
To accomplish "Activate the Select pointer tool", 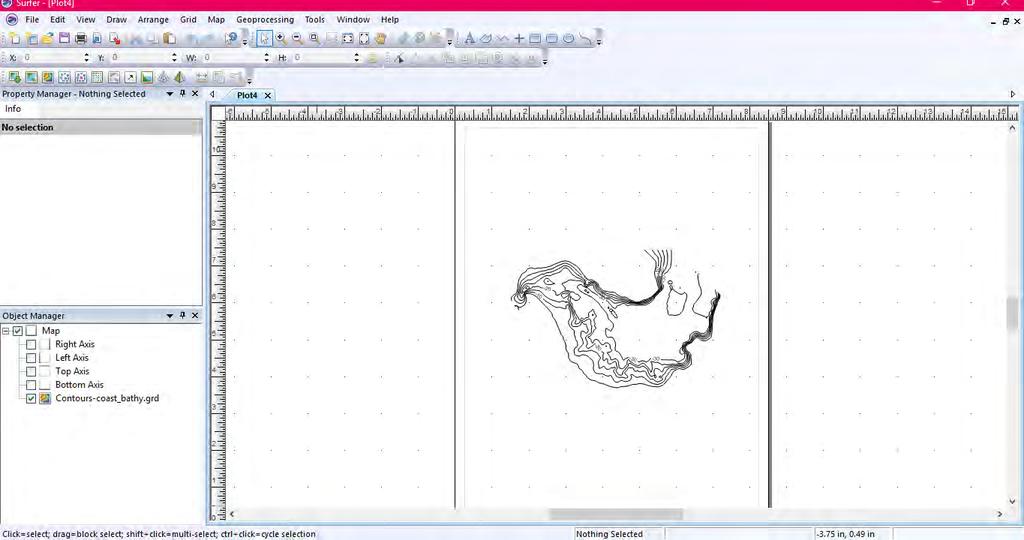I will [264, 39].
